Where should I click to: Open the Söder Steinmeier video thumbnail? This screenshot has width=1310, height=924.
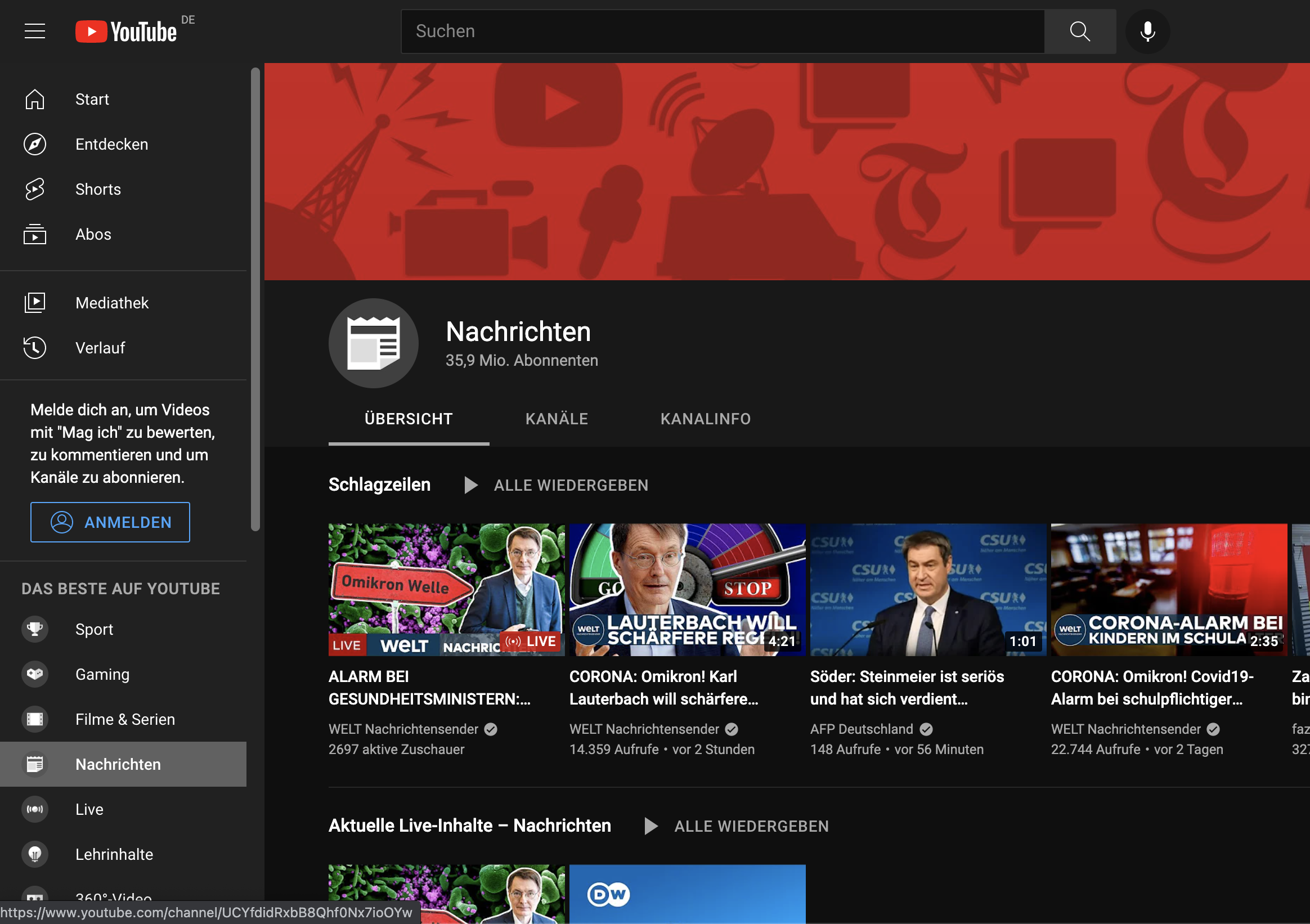coord(928,590)
